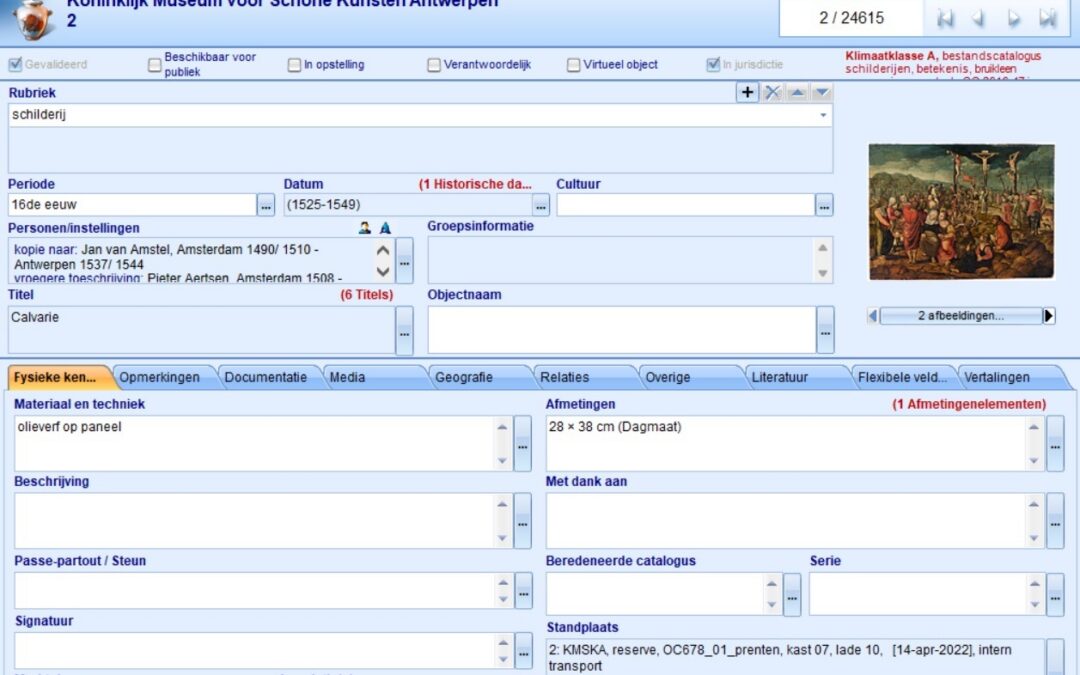Click the 2 afbeeldingen... button

(961, 315)
